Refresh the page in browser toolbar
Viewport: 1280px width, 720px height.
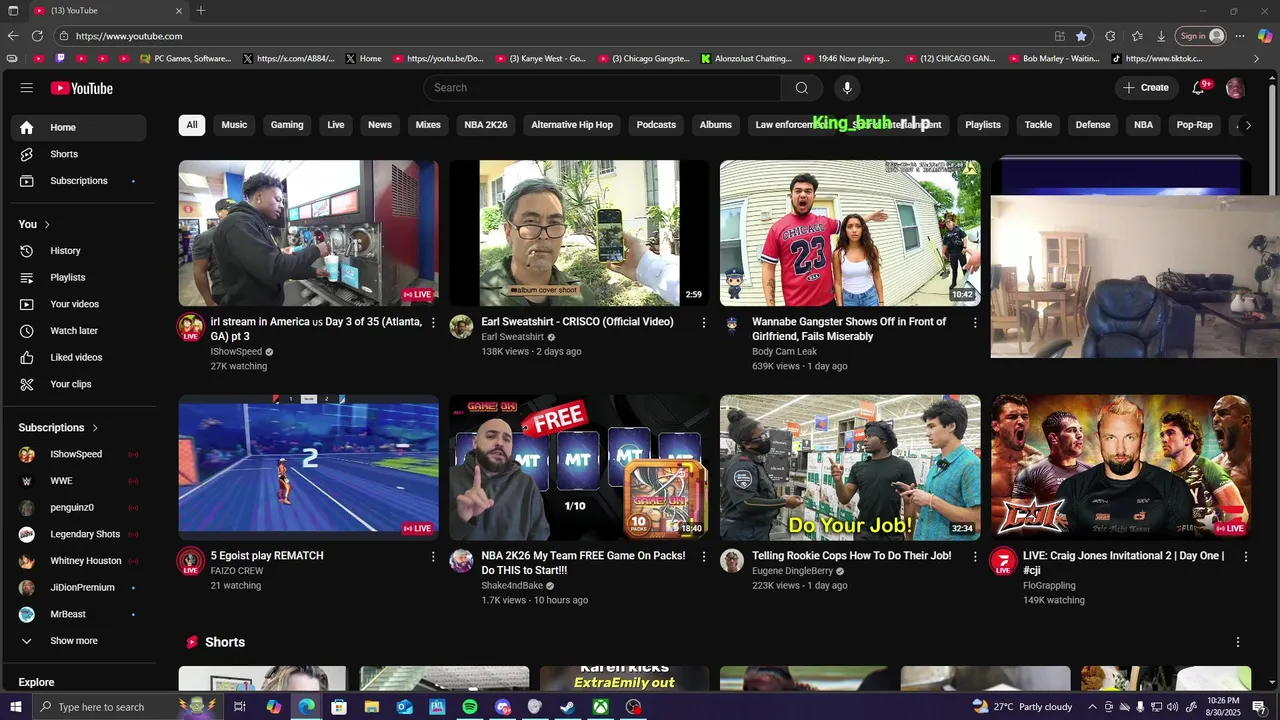click(37, 36)
